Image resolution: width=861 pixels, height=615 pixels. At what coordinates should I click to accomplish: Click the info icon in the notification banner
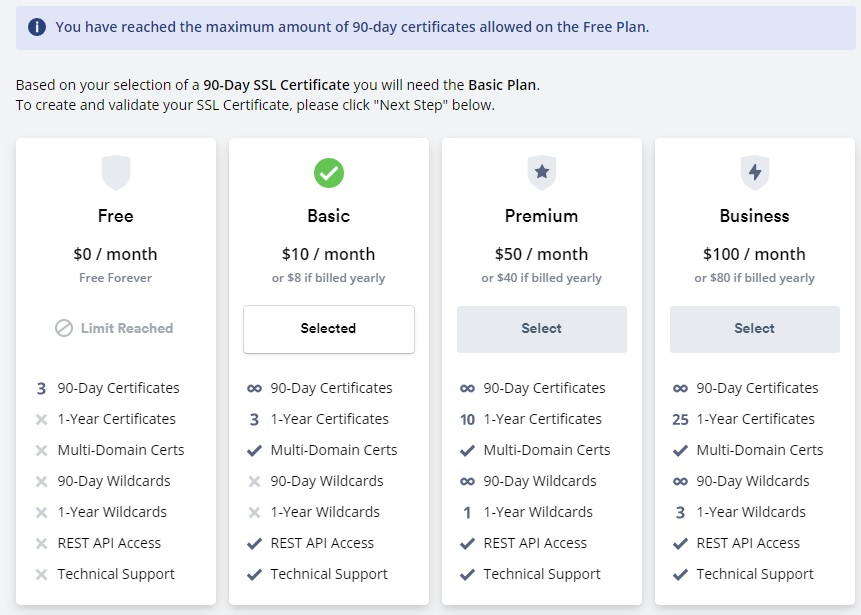37,26
